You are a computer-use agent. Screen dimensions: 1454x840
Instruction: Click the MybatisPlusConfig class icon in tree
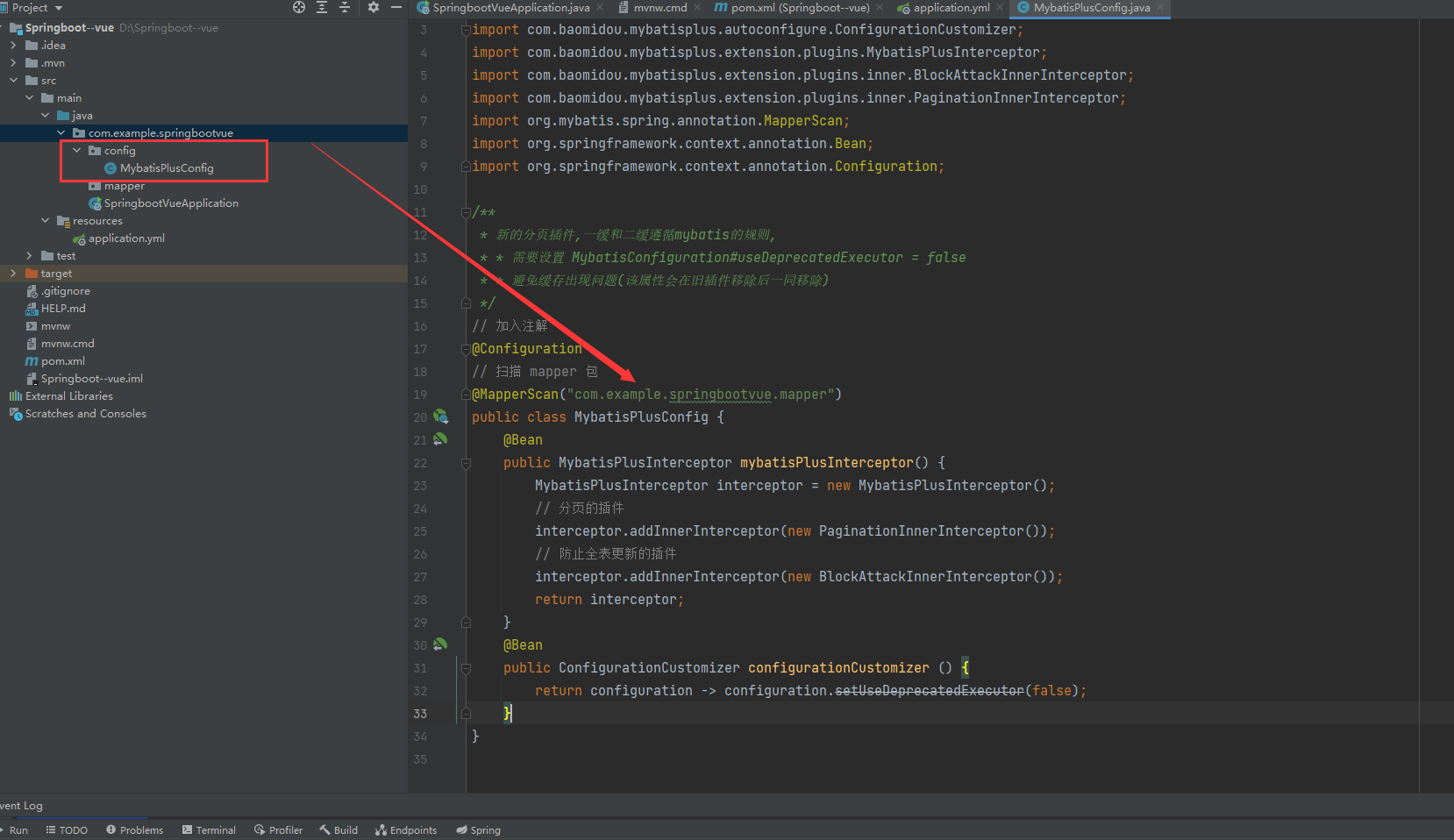click(x=110, y=168)
